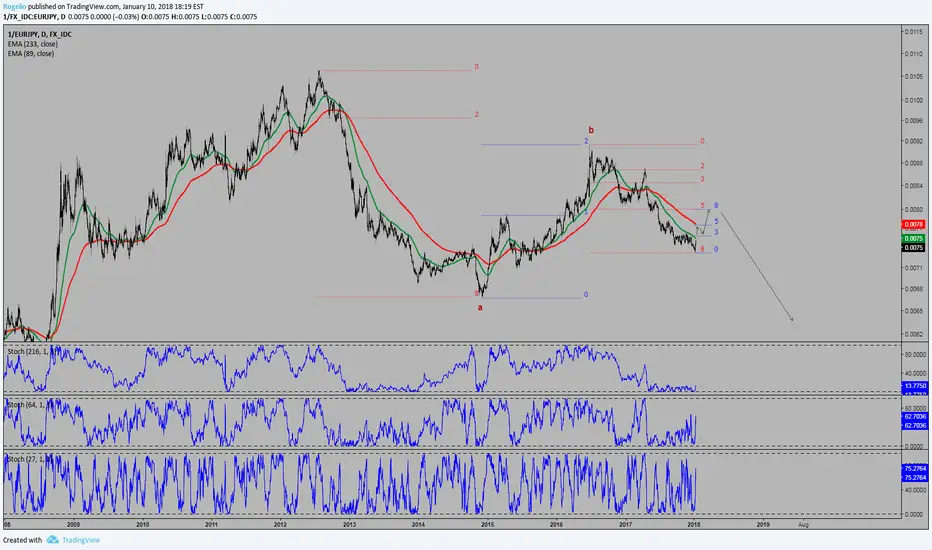Click the 0.0065 price axis value

914,310
